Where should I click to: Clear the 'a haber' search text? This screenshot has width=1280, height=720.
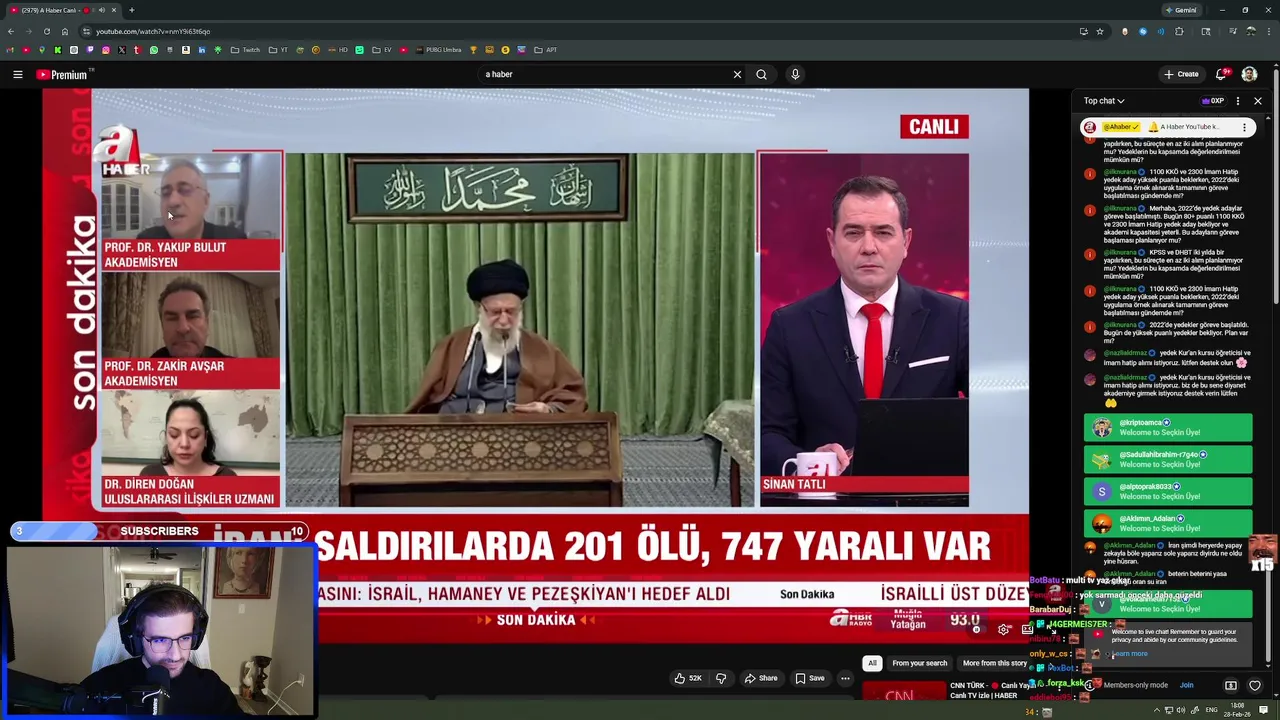click(737, 74)
